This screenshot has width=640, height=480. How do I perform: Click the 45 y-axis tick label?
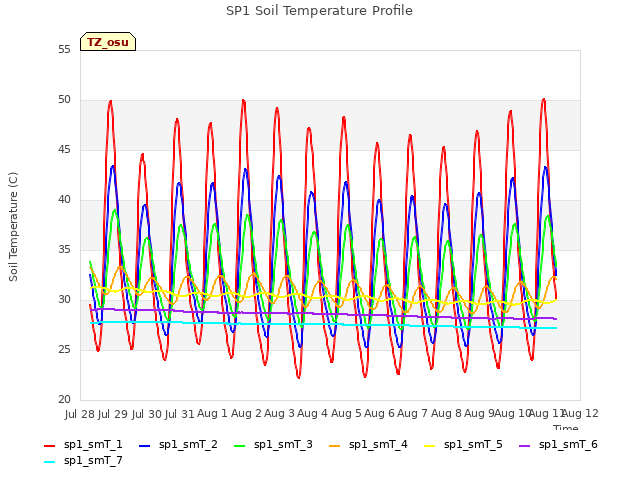tap(64, 150)
